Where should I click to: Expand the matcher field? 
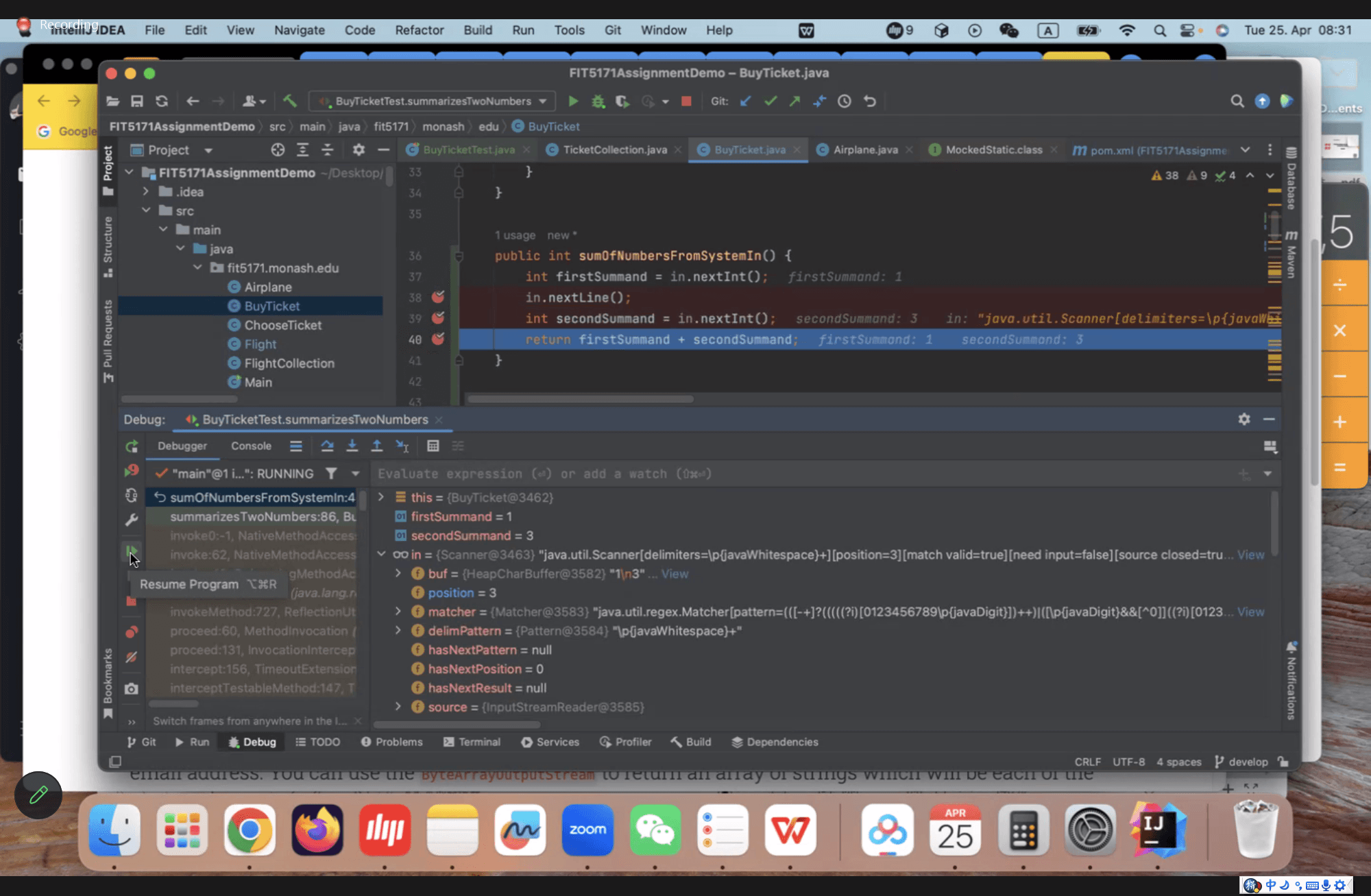coord(398,611)
